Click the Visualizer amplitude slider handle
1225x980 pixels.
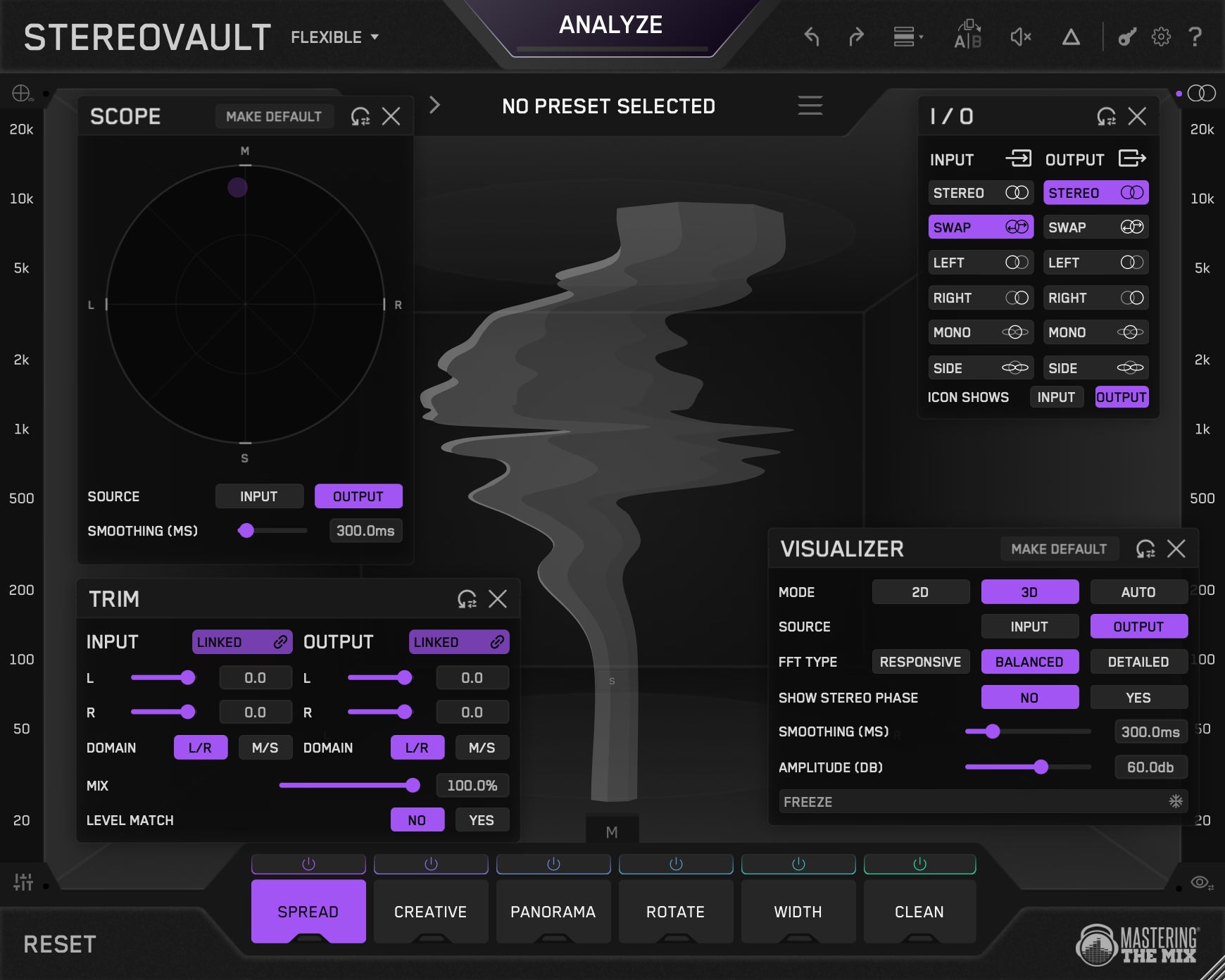coord(1041,767)
